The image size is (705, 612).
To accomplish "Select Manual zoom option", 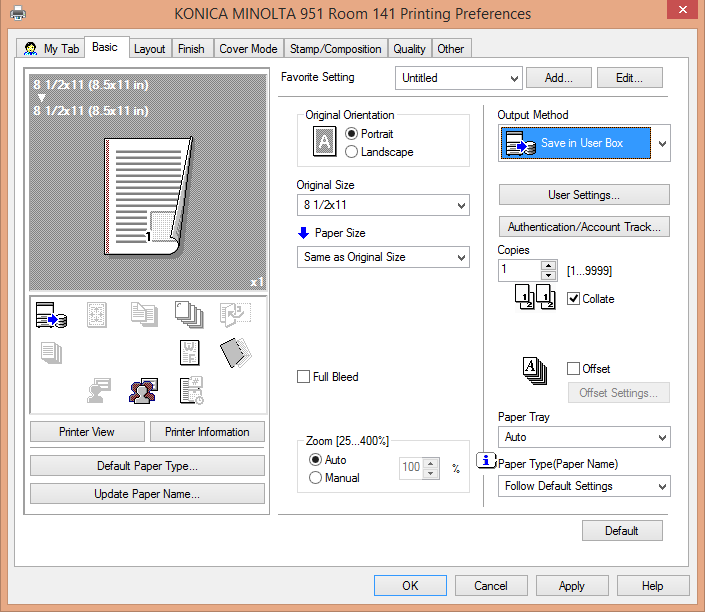I will pyautogui.click(x=315, y=478).
